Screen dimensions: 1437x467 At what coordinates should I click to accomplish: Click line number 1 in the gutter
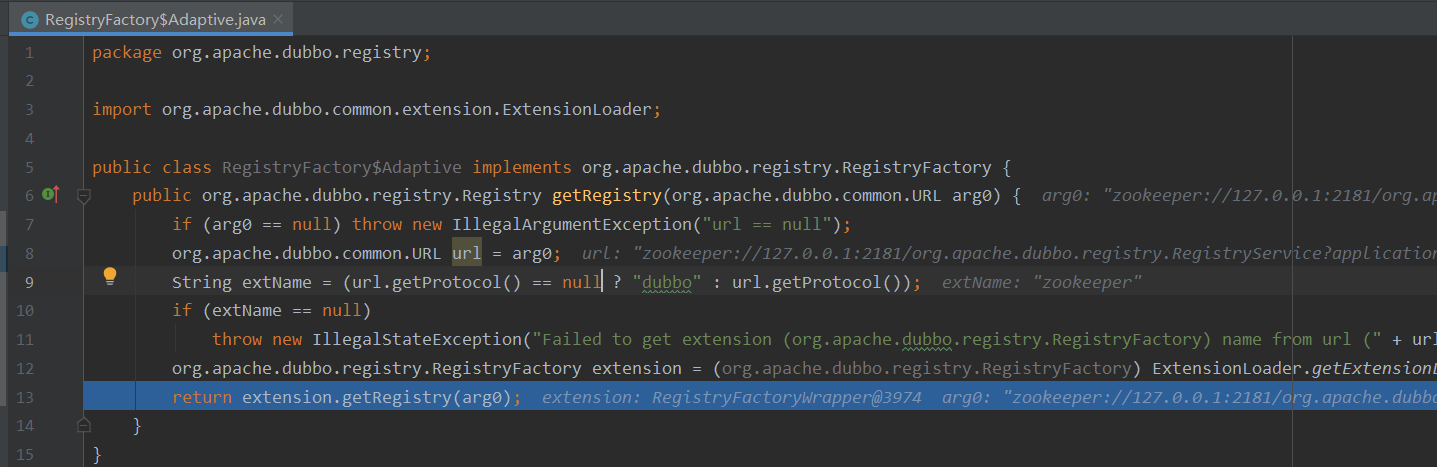coord(29,52)
